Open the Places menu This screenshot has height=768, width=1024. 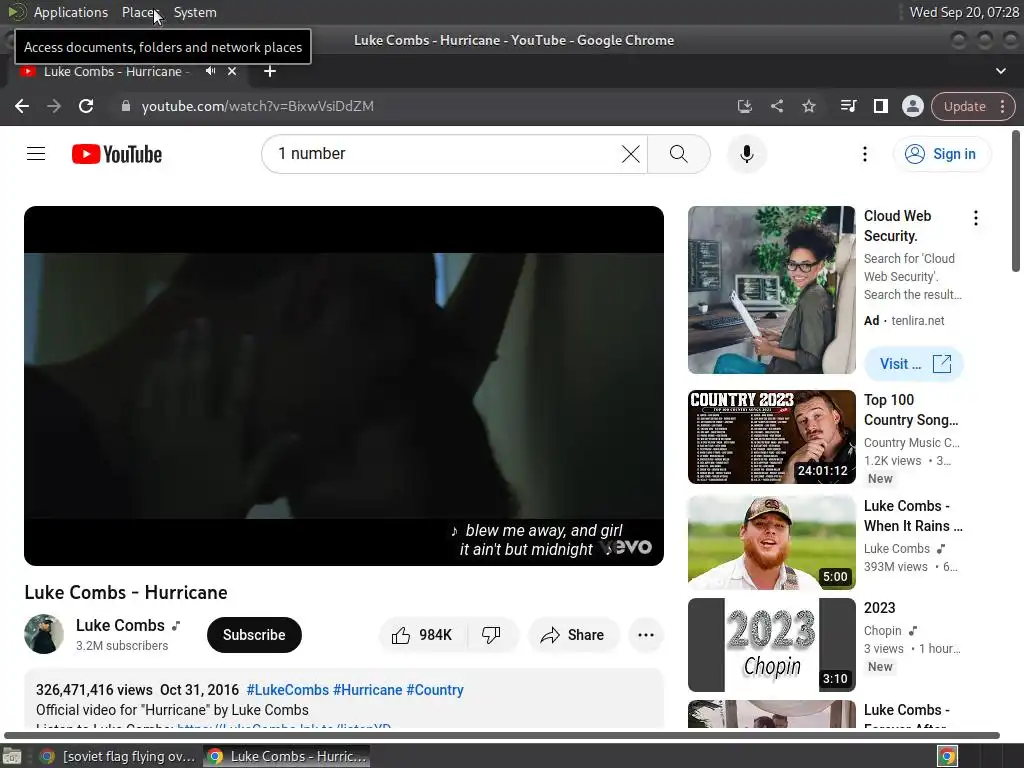(x=140, y=12)
